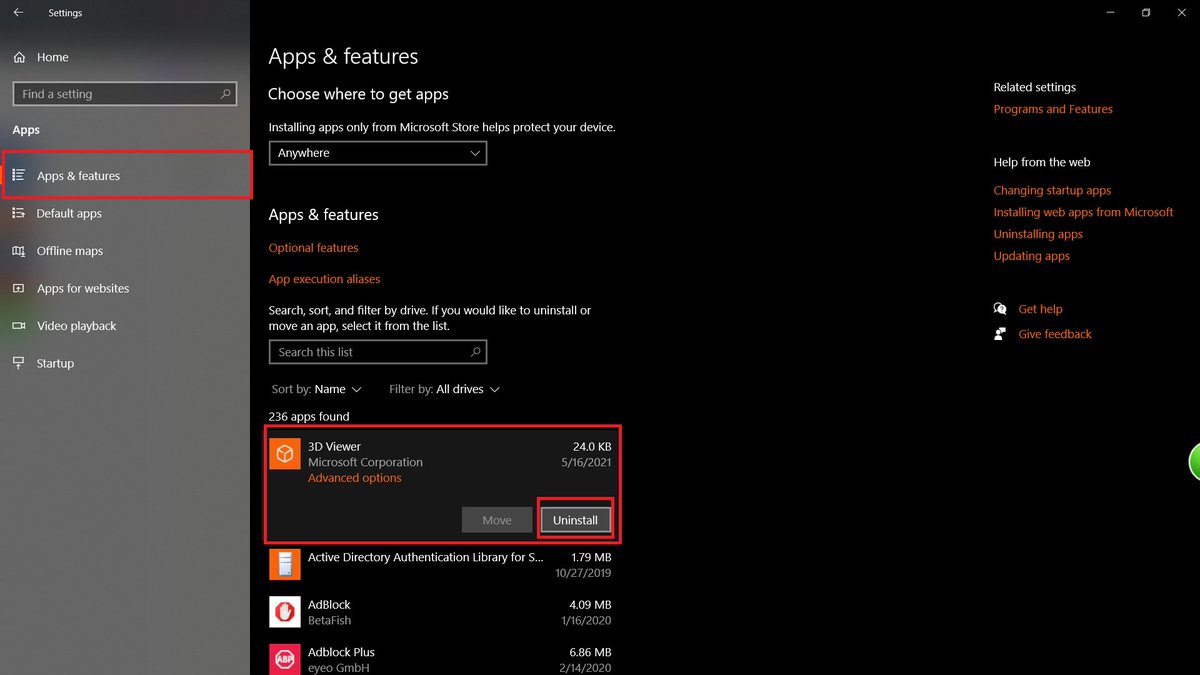Open the Home page via house icon
1200x675 pixels.
point(19,57)
